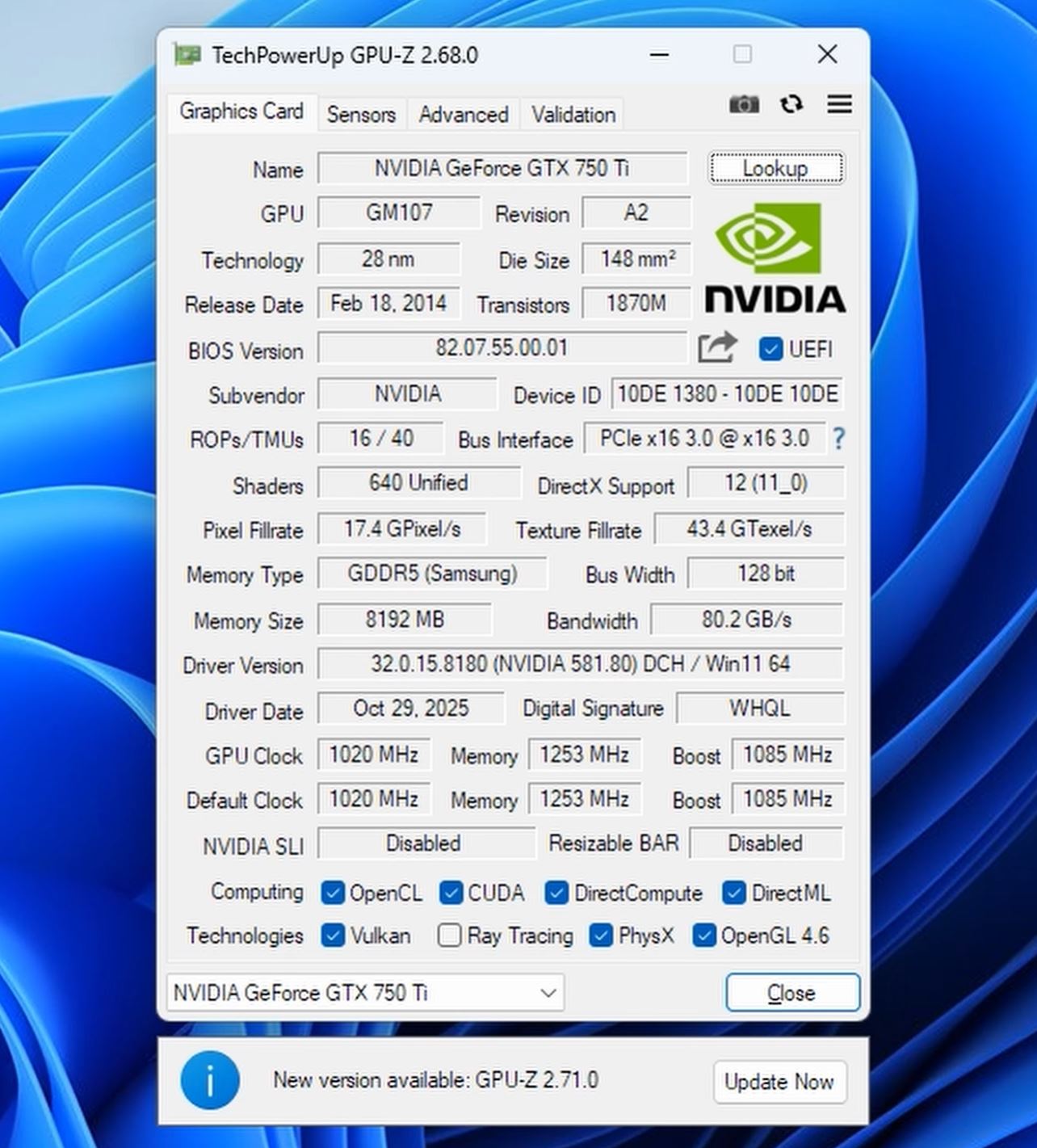The image size is (1037, 1148).
Task: Click the Close button at bottom
Action: tap(792, 992)
